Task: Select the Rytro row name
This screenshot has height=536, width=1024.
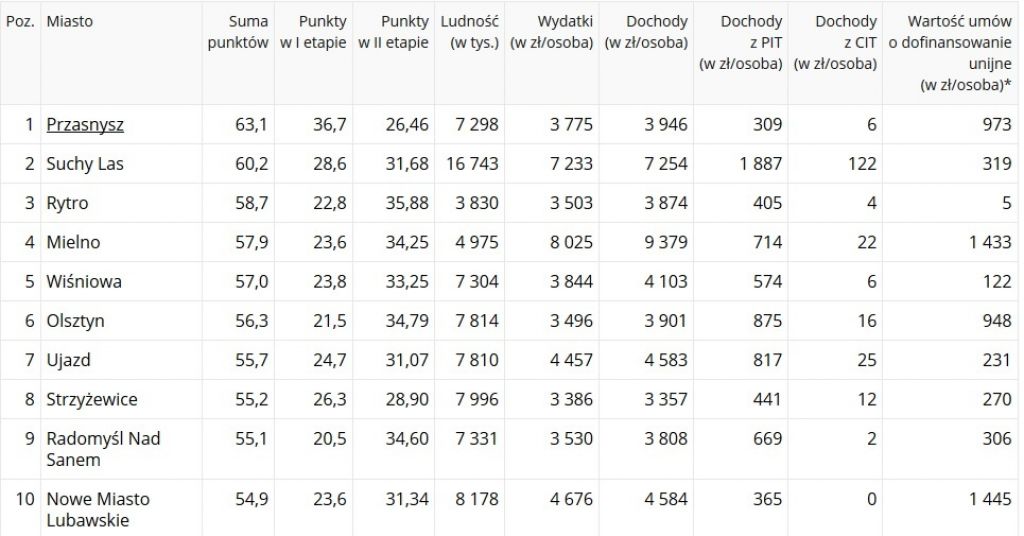Action: pyautogui.click(x=67, y=203)
